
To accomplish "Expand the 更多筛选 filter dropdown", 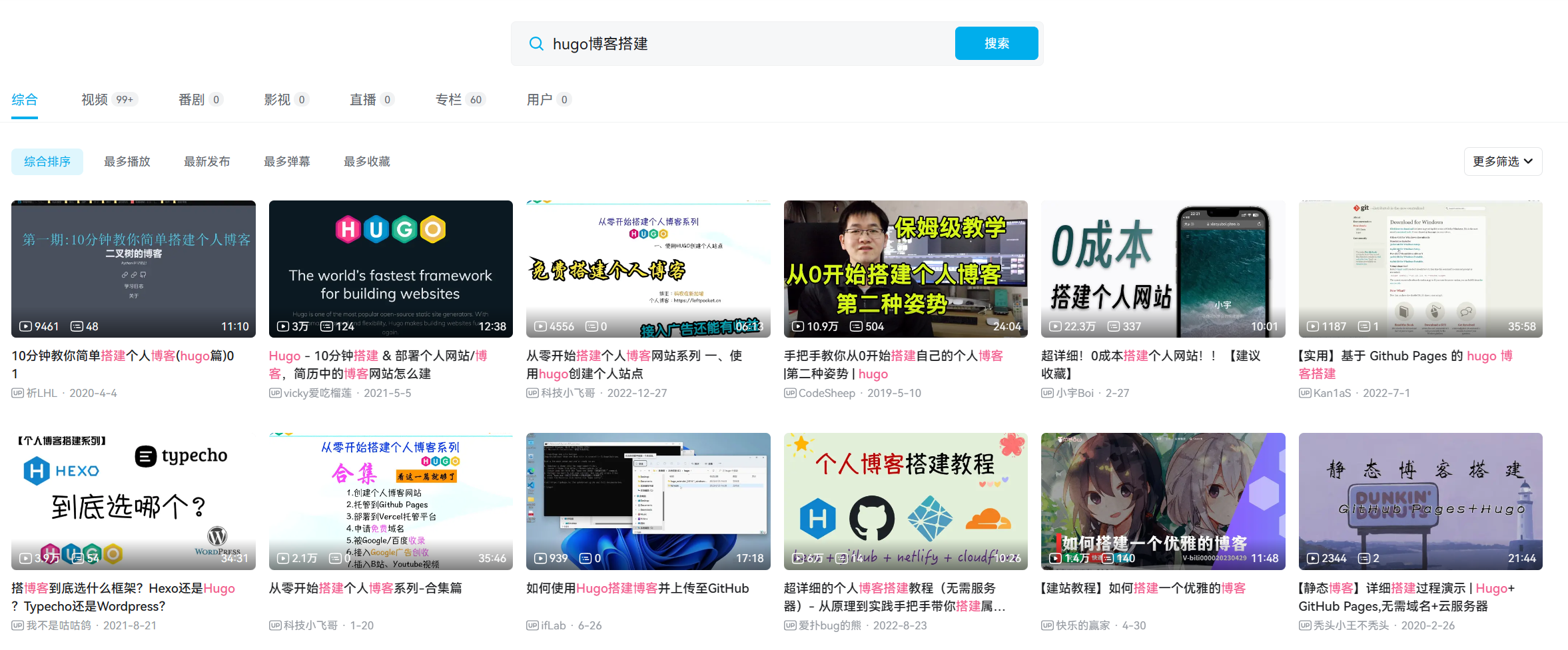I will point(1502,162).
